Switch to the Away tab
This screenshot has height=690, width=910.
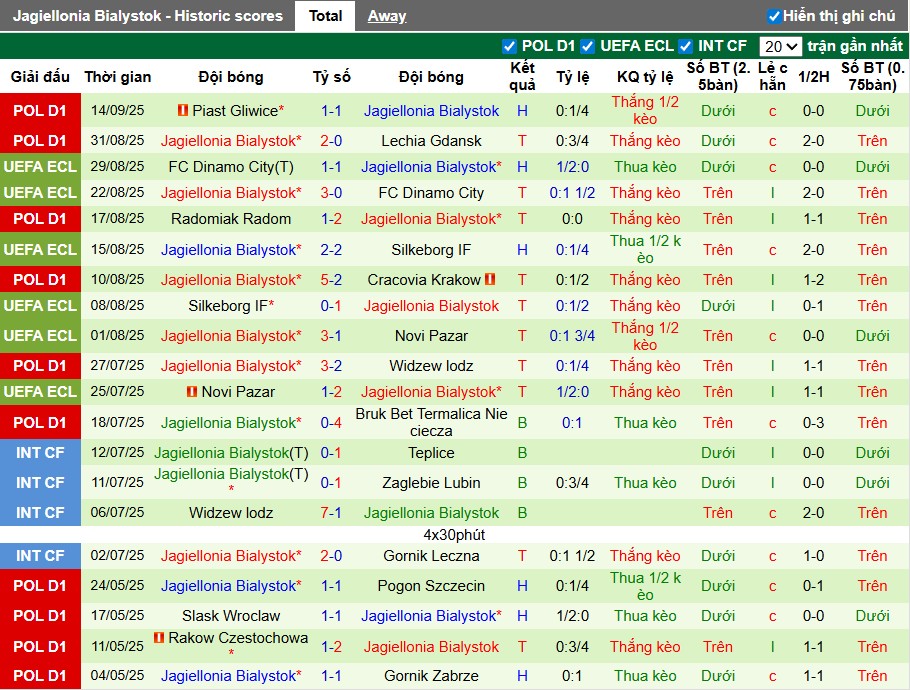(387, 16)
